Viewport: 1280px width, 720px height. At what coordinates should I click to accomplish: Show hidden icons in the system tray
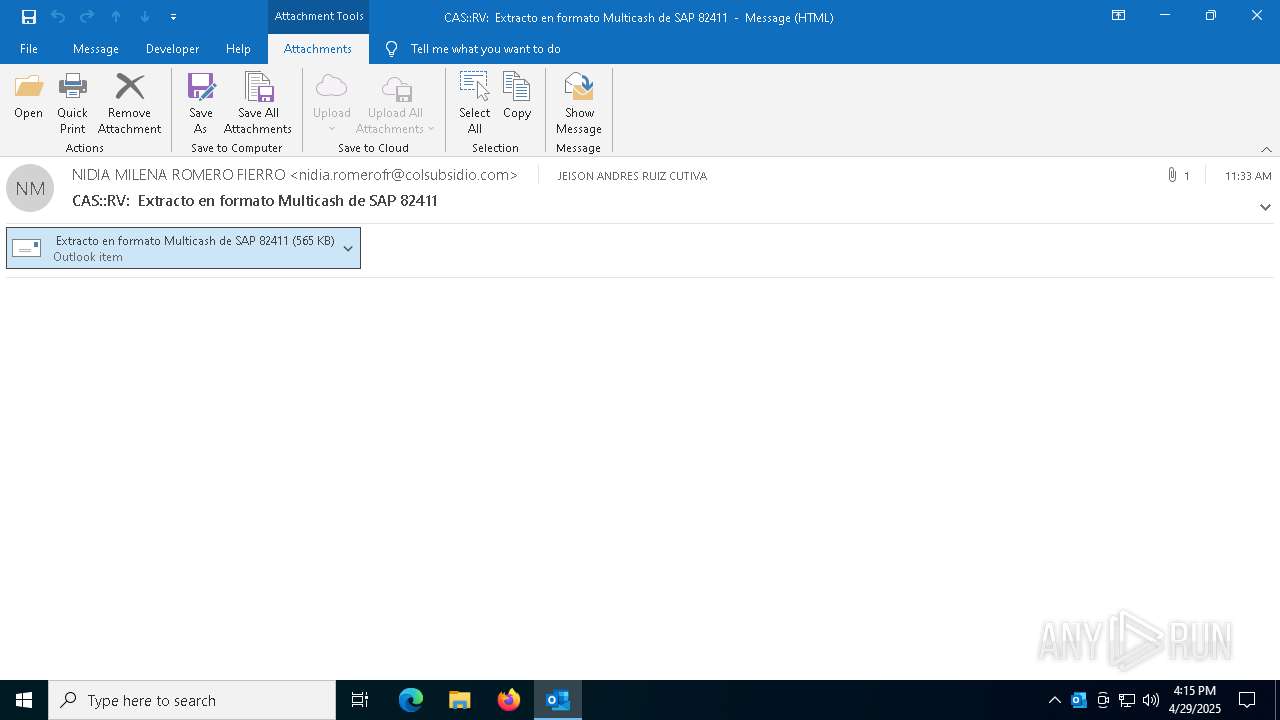click(1055, 700)
